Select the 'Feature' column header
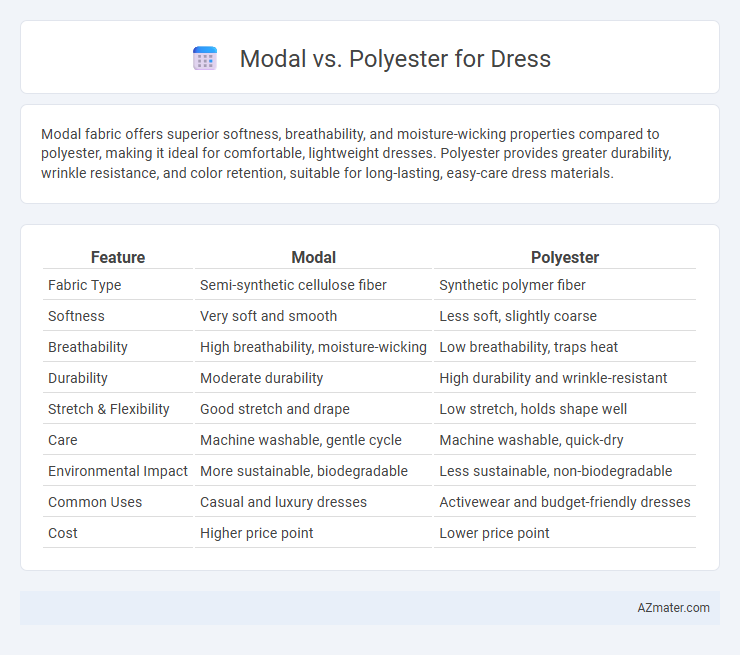 click(118, 257)
